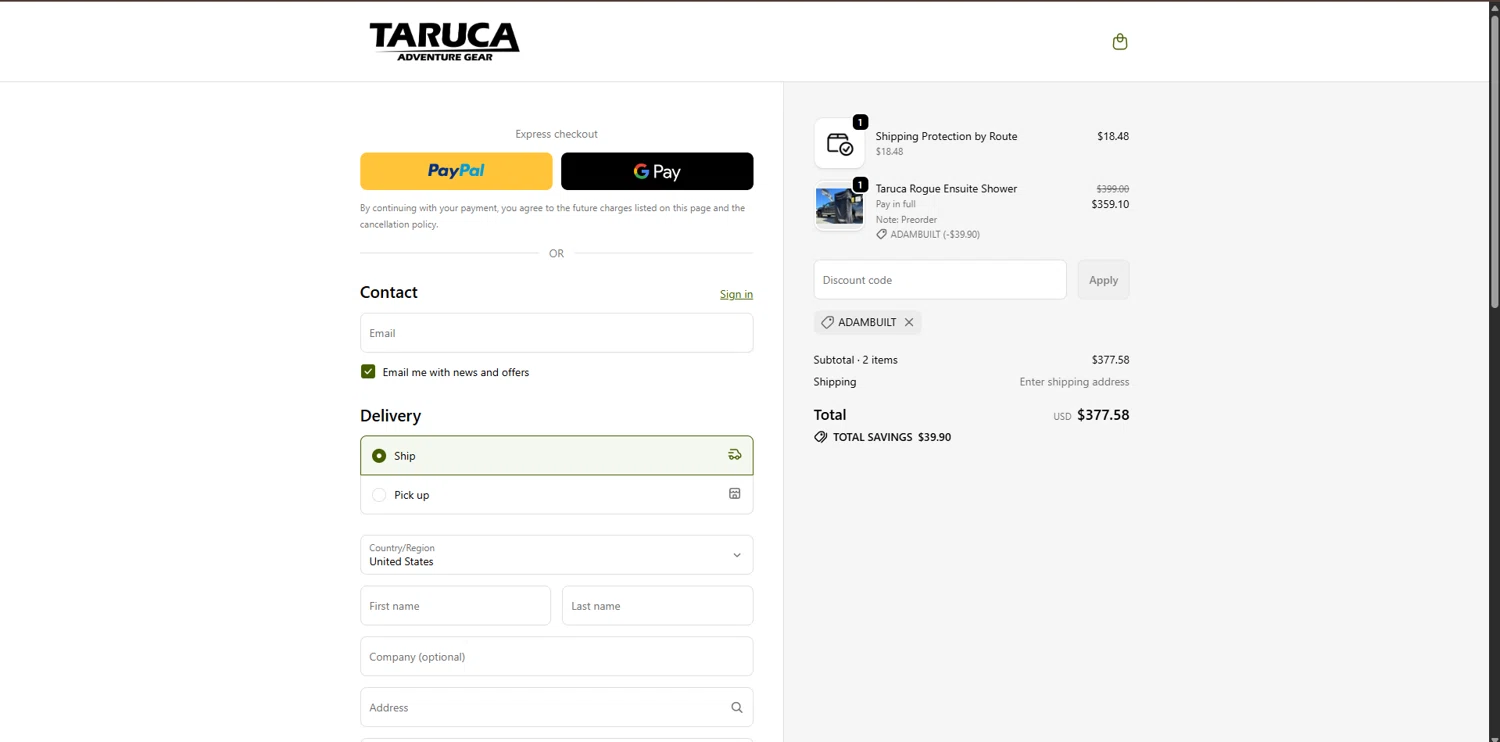The image size is (1500, 742).
Task: Select the Ship delivery radio option
Action: pos(379,456)
